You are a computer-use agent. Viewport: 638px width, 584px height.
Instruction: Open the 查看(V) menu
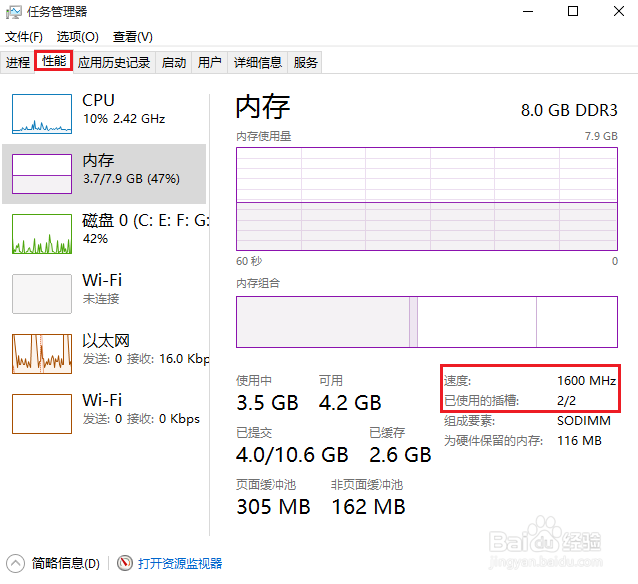133,37
